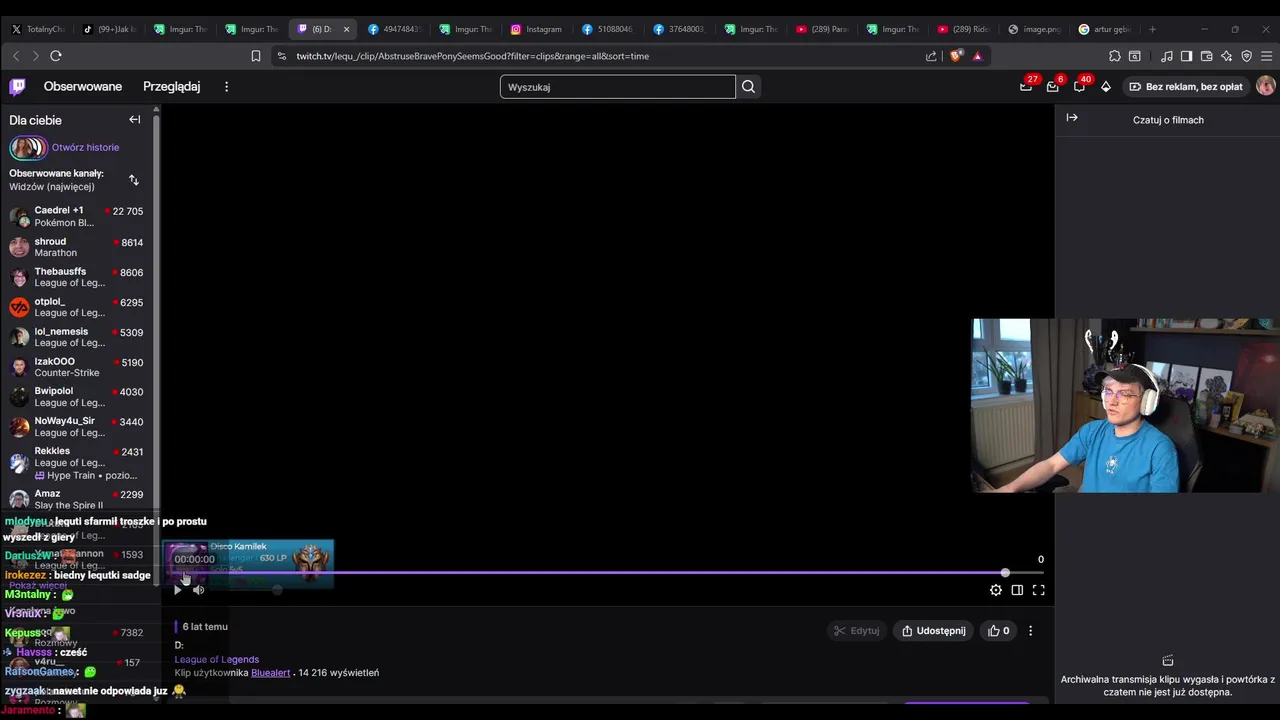
Task: Collapse the Dla ciebie sidebar
Action: pyautogui.click(x=135, y=120)
